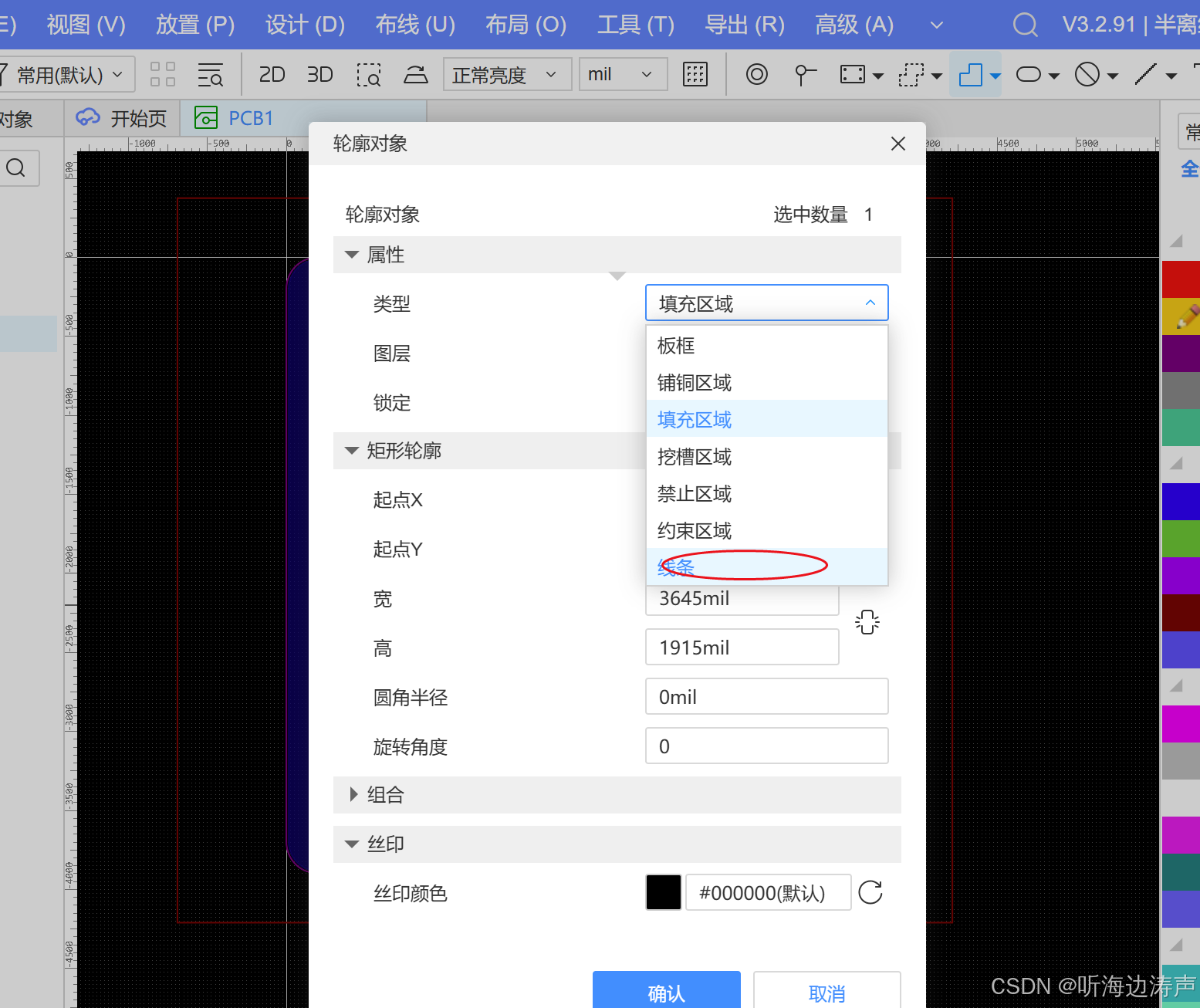Viewport: 1200px width, 1008px height.
Task: Select the test point pin tool
Action: 805,74
